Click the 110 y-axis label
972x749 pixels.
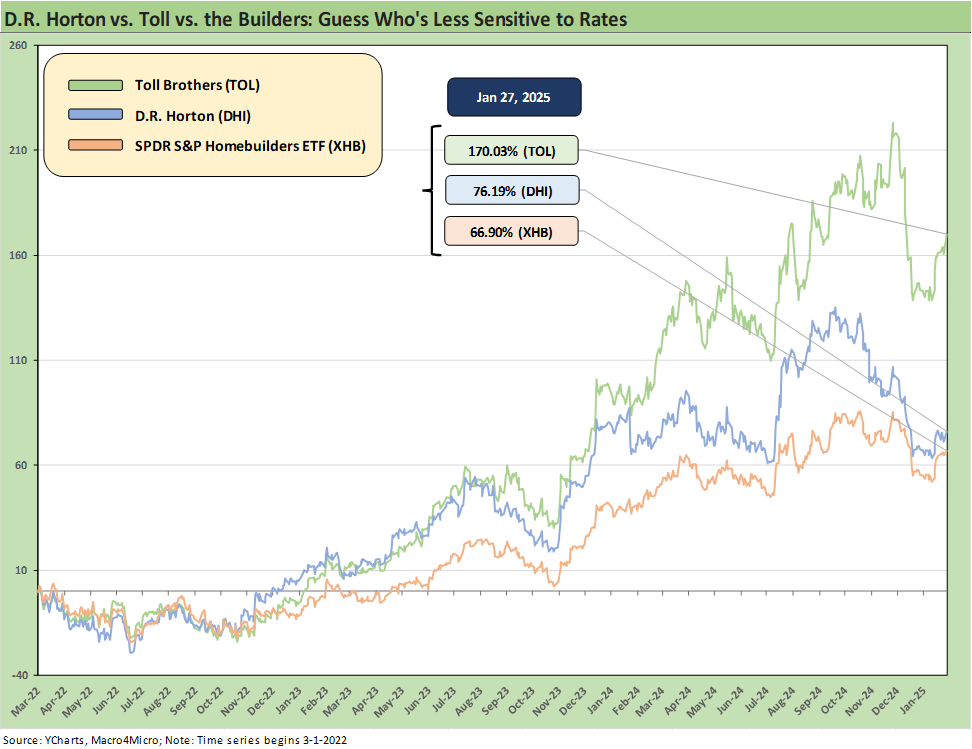point(19,360)
